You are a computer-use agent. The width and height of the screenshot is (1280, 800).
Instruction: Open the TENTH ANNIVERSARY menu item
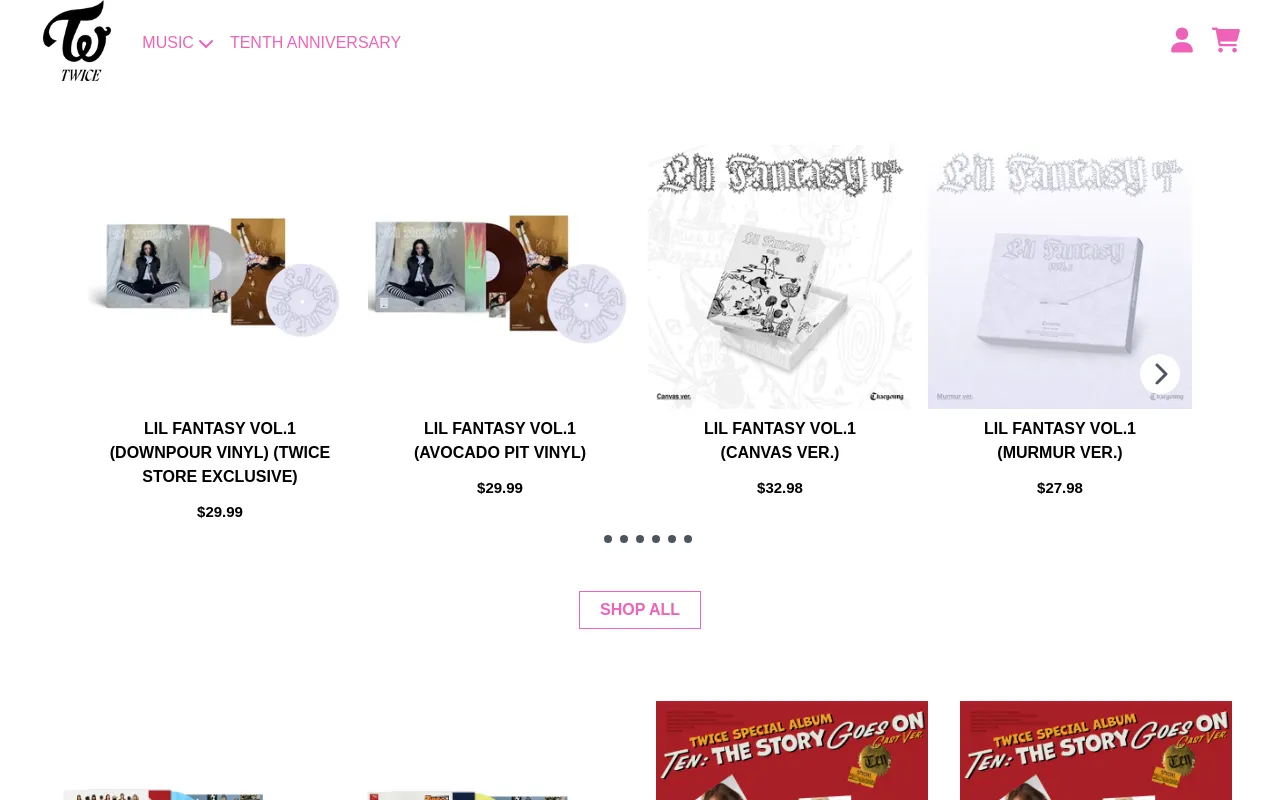coord(315,43)
